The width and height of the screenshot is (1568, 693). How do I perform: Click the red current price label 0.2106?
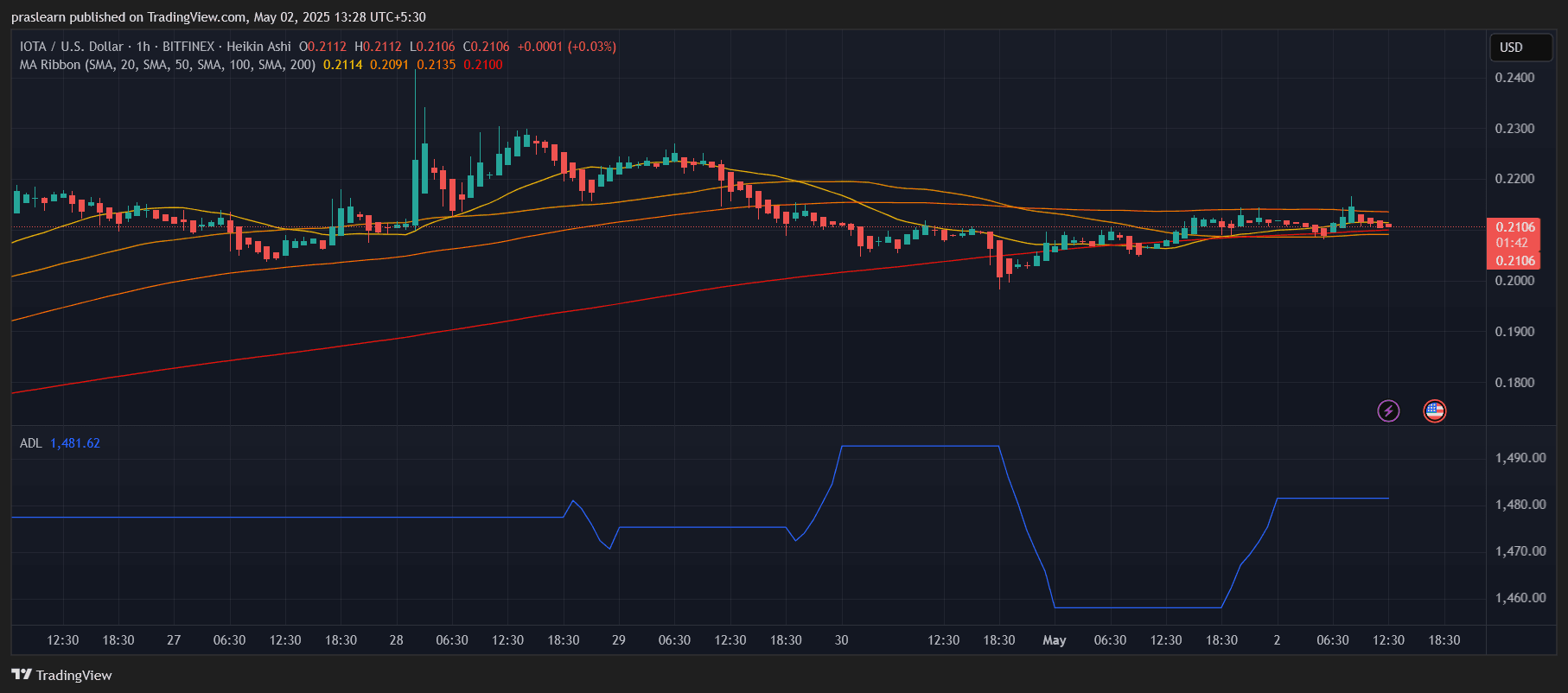click(x=1515, y=227)
